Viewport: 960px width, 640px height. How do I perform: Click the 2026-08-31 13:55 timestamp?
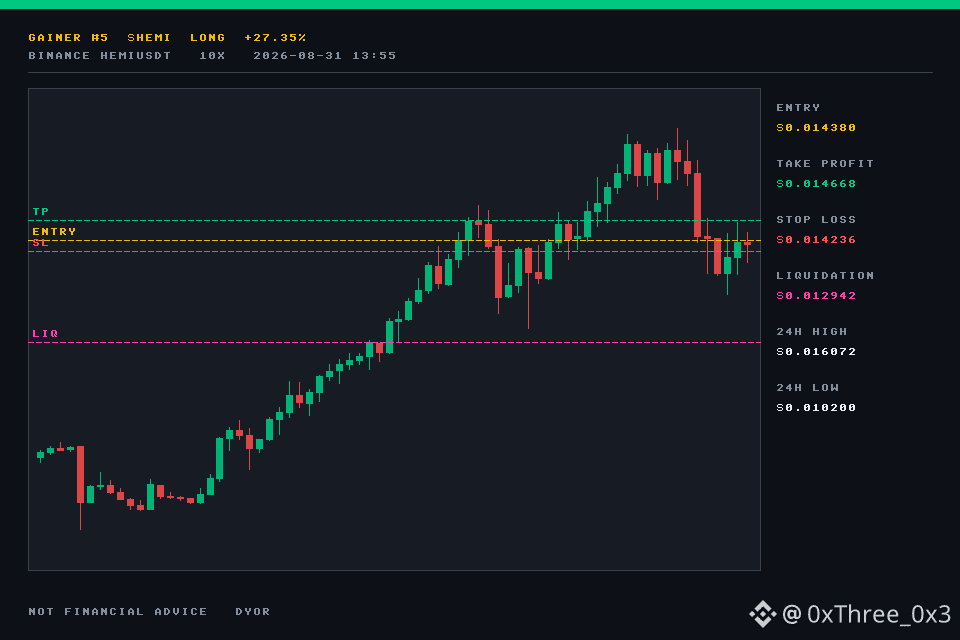click(324, 56)
